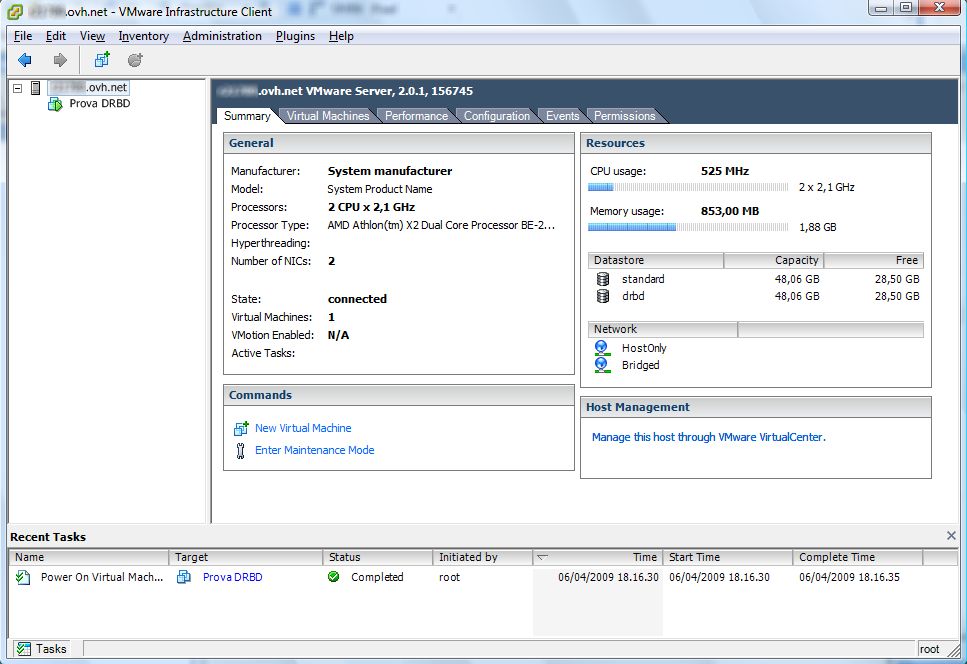Switch to the Performance tab

click(x=416, y=116)
